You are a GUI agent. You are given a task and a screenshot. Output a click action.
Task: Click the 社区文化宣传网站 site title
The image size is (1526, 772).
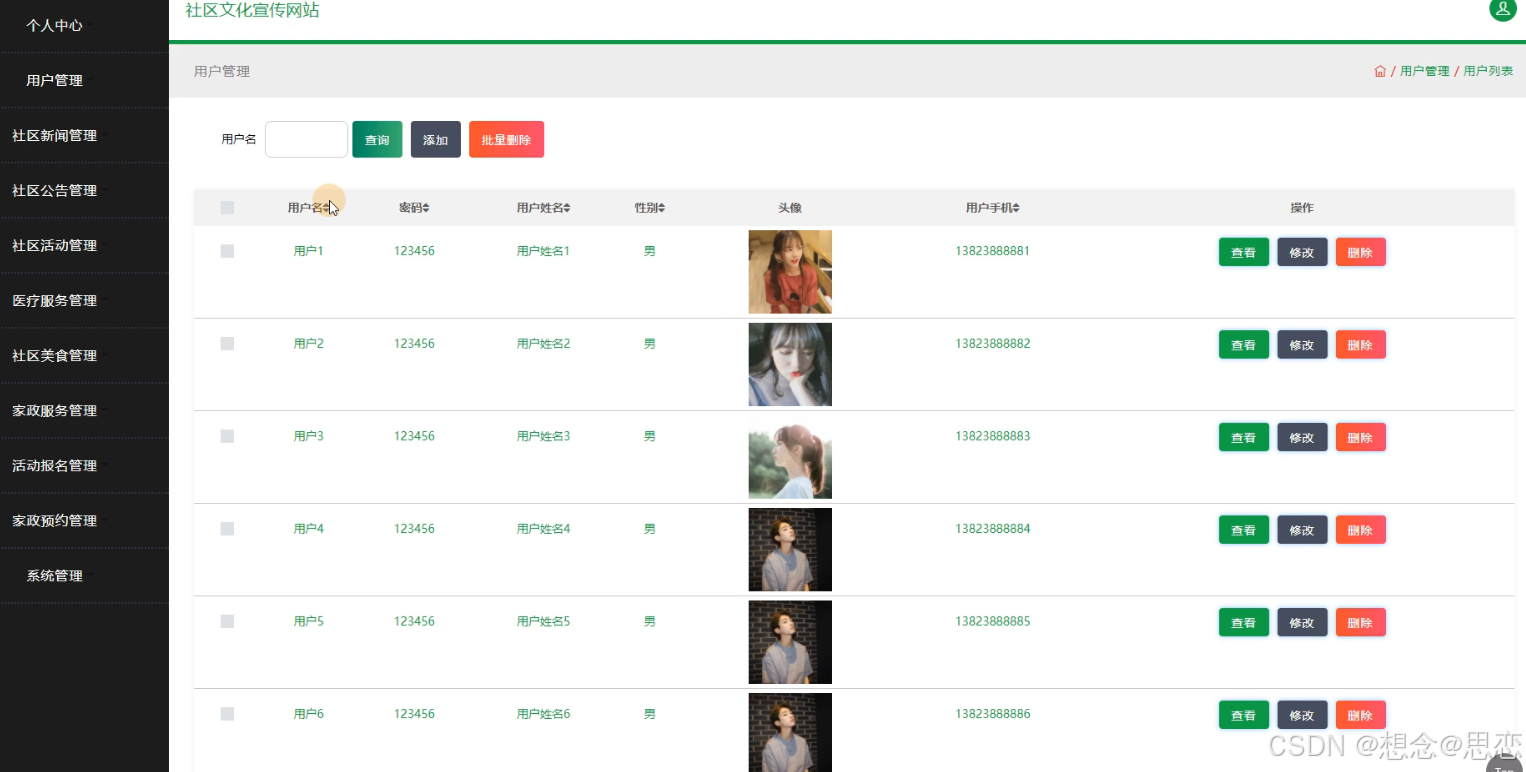point(253,10)
